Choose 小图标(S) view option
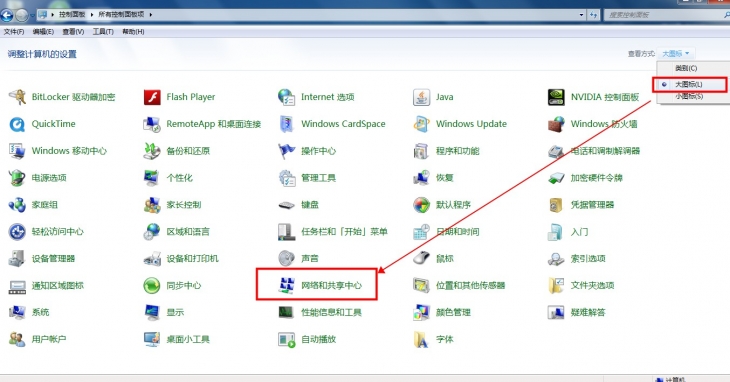The height and width of the screenshot is (382, 730). coord(689,96)
